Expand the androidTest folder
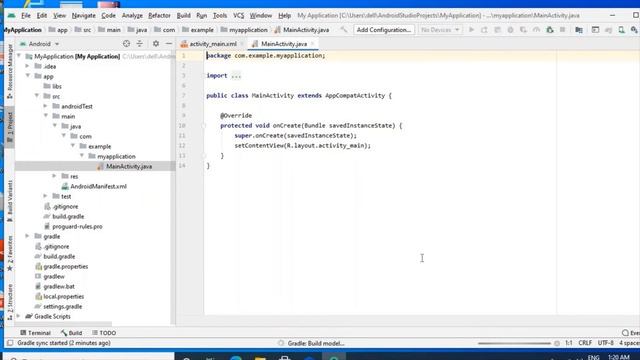 (x=45, y=106)
